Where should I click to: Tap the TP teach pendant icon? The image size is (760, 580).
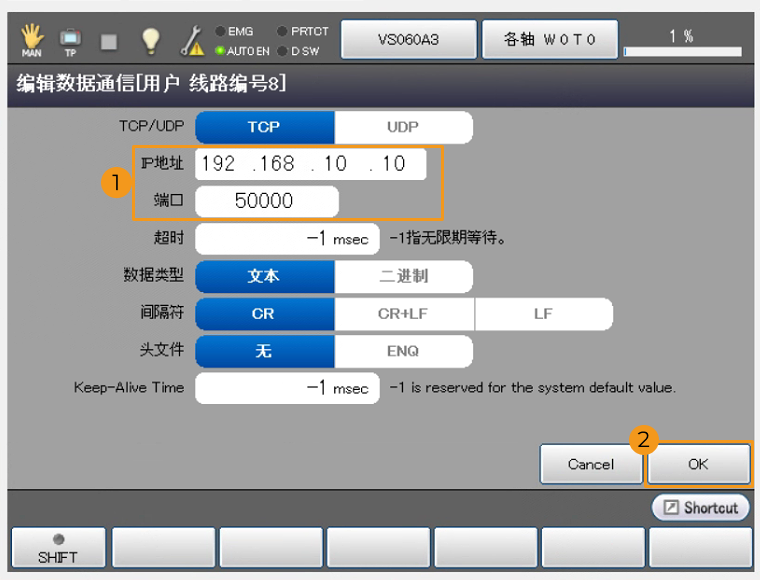coord(70,42)
